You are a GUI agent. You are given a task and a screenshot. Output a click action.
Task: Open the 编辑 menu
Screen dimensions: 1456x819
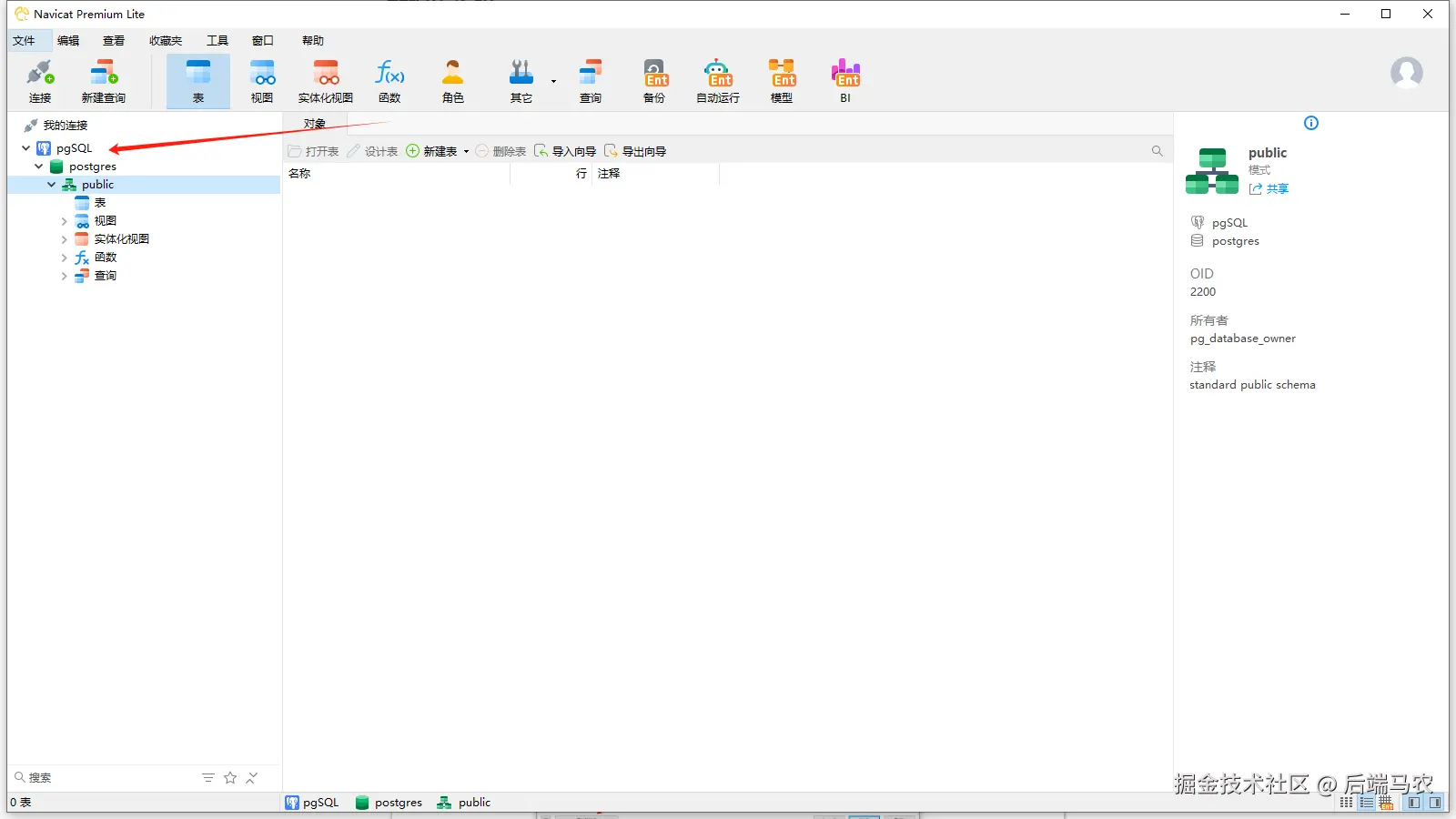[68, 41]
